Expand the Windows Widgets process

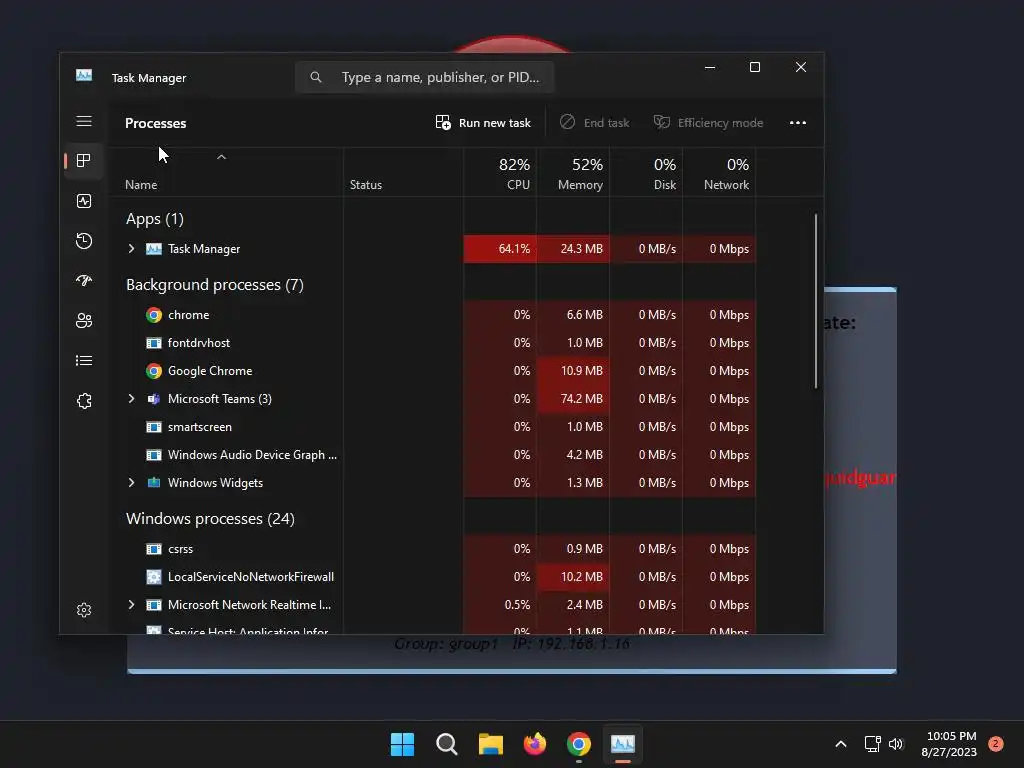(131, 483)
